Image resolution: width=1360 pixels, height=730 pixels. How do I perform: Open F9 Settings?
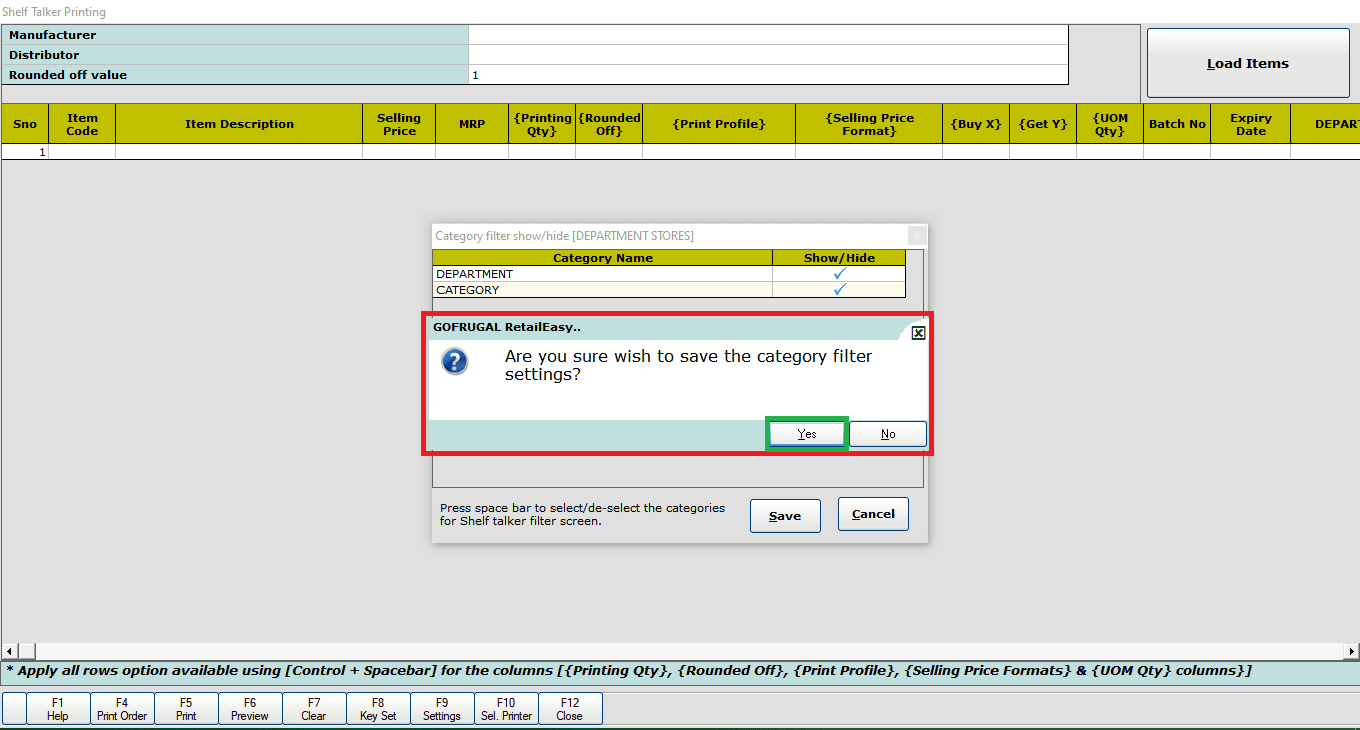coord(442,709)
